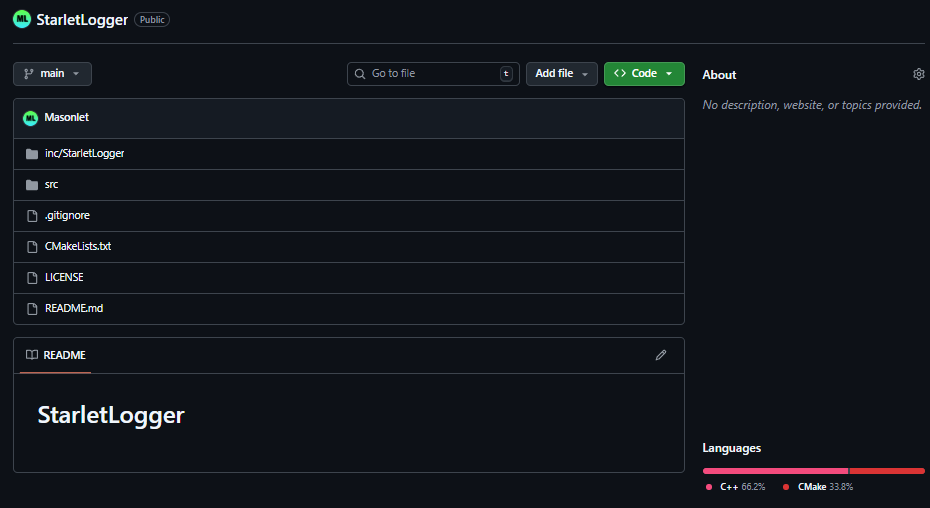Open the README.md file
This screenshot has width=930, height=508.
point(74,308)
